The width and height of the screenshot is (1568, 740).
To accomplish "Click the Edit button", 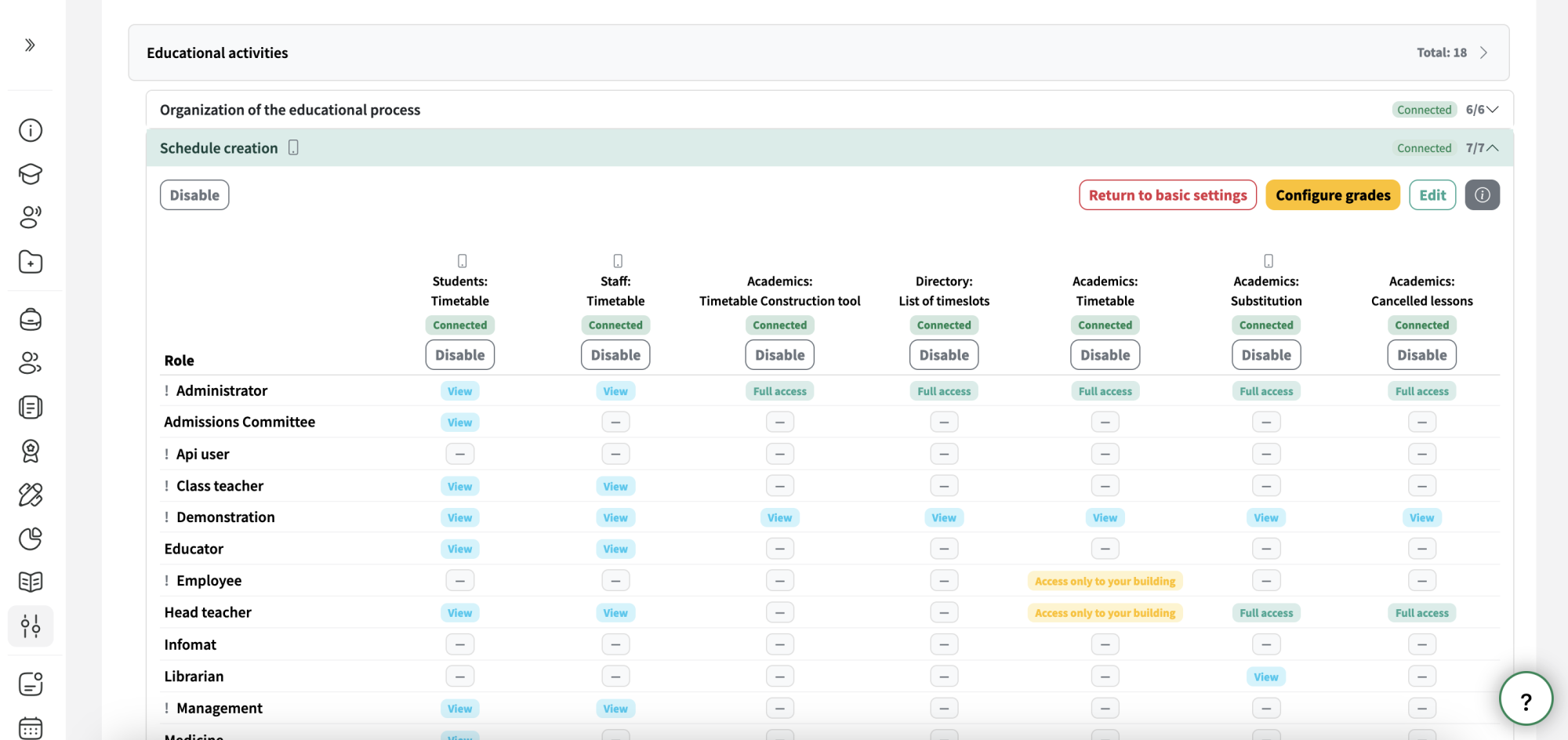I will coord(1432,195).
